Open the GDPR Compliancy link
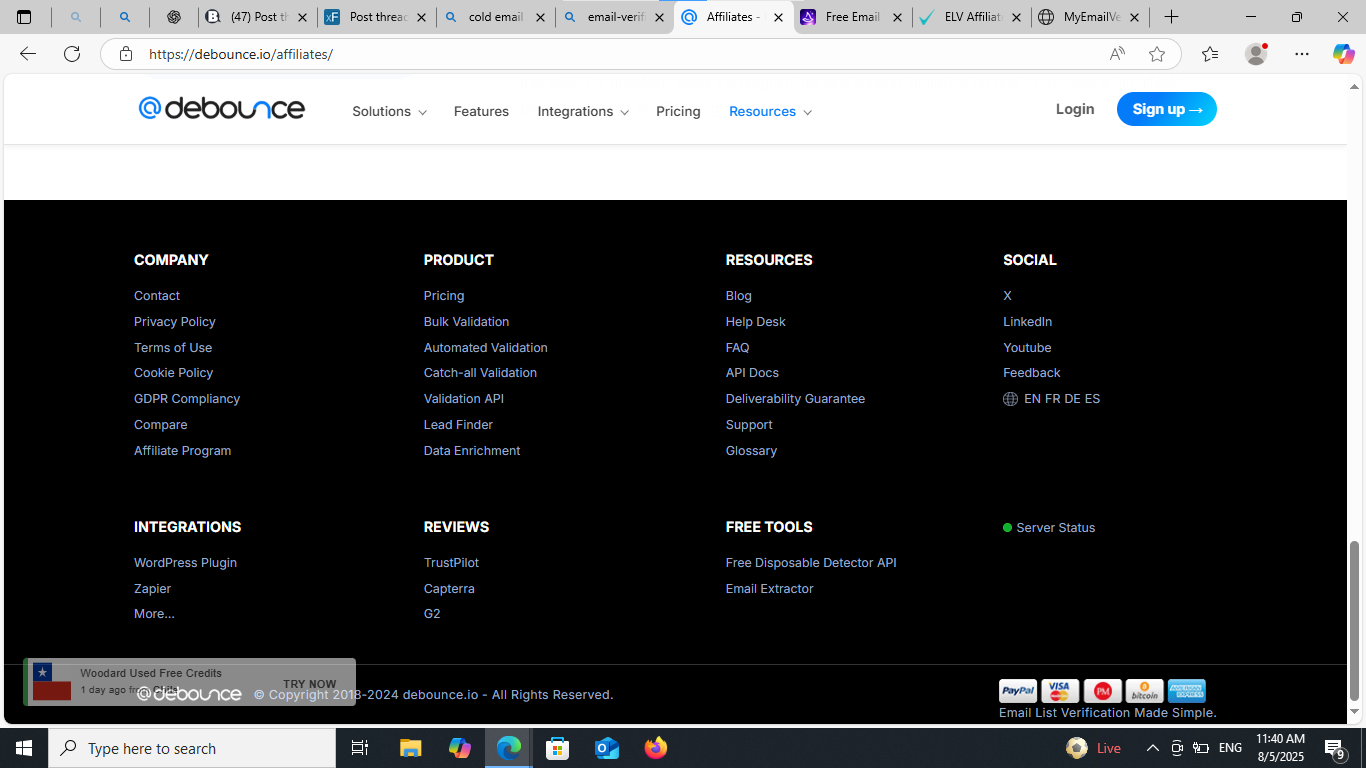The width and height of the screenshot is (1366, 768). tap(187, 399)
